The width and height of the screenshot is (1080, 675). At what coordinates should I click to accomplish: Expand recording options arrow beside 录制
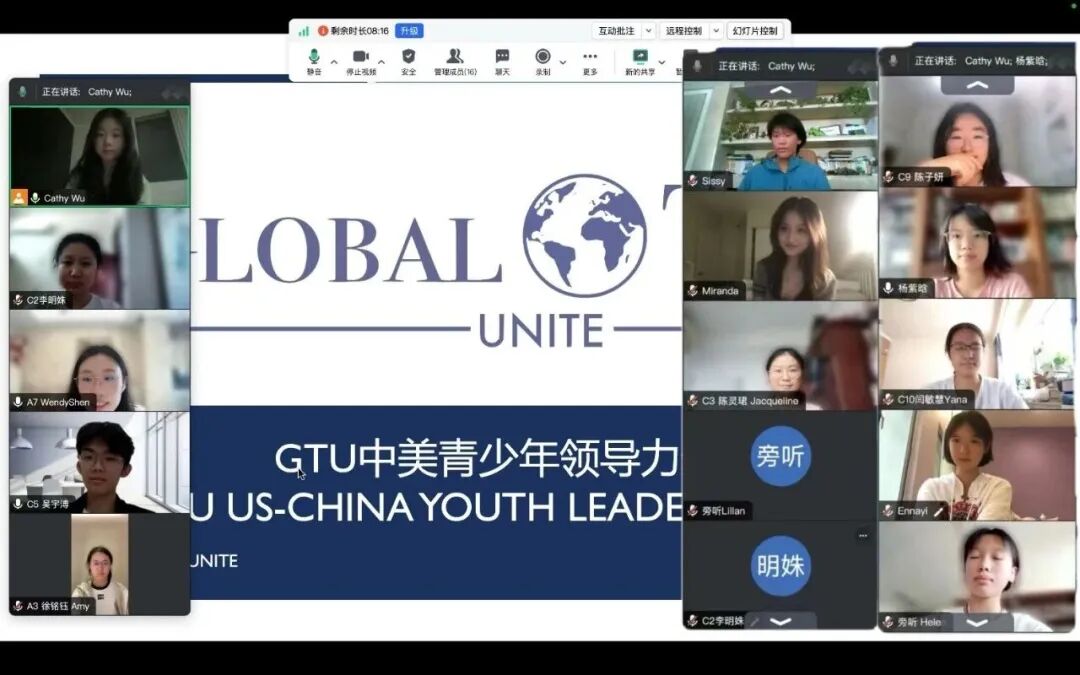point(563,62)
